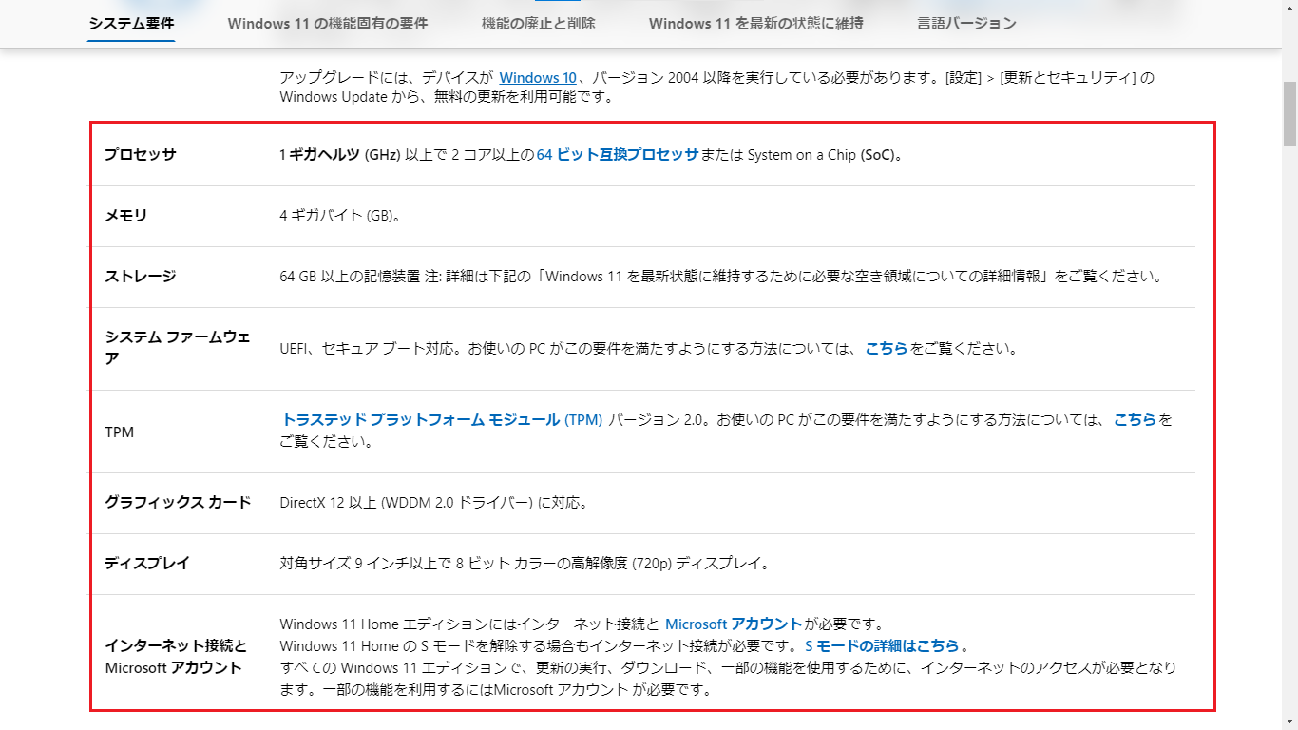Click the メモリ row heading

[126, 215]
